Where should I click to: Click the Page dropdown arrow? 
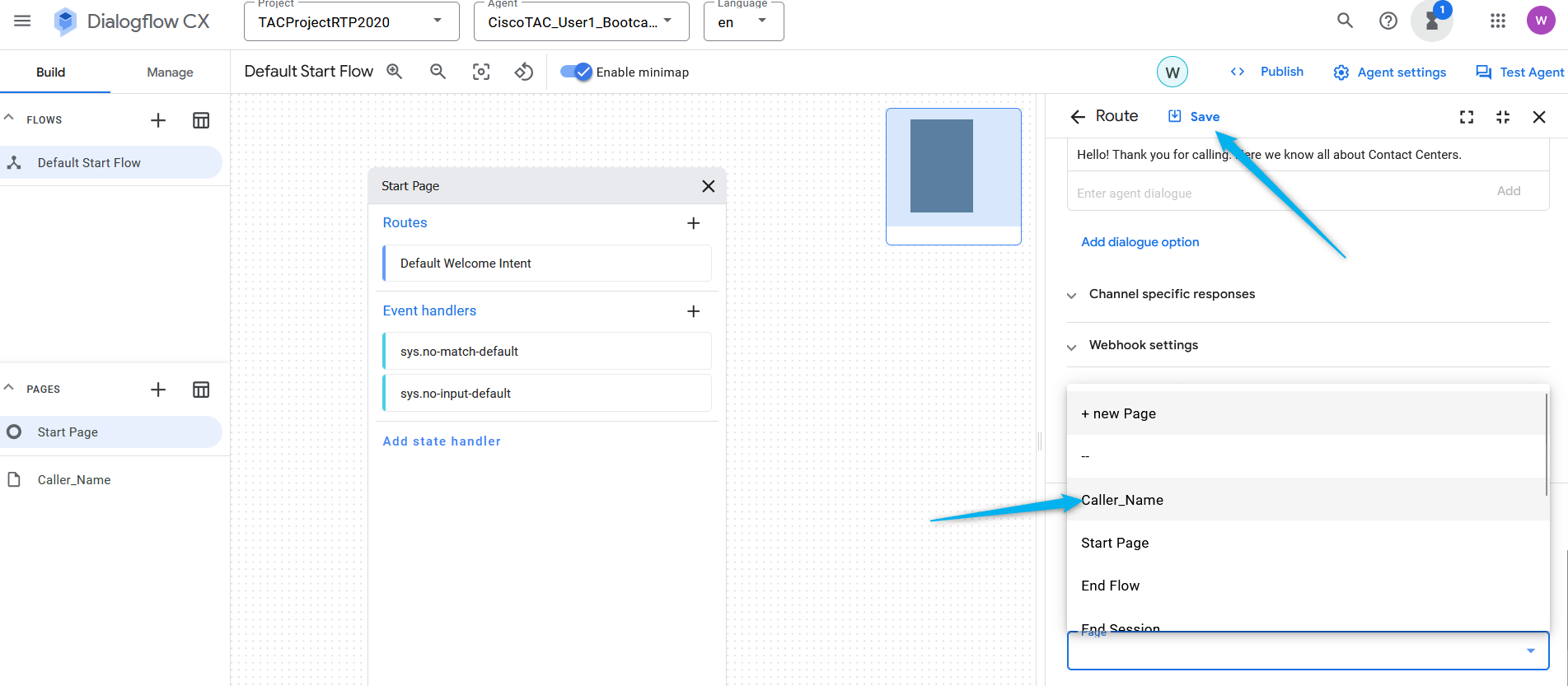click(1531, 651)
